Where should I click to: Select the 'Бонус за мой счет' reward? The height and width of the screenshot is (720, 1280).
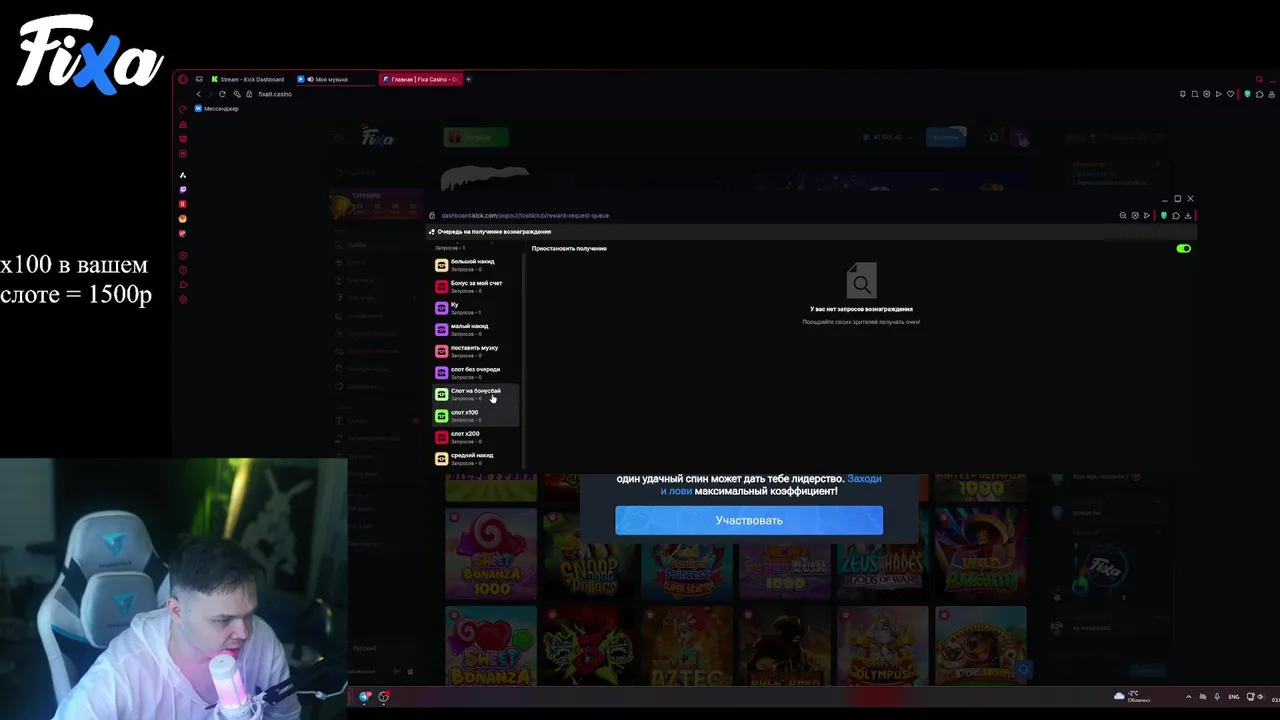point(476,286)
